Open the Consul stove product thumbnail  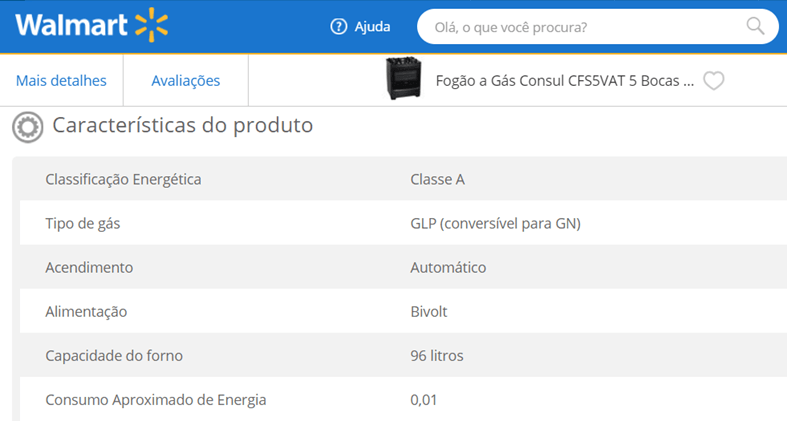click(x=404, y=78)
